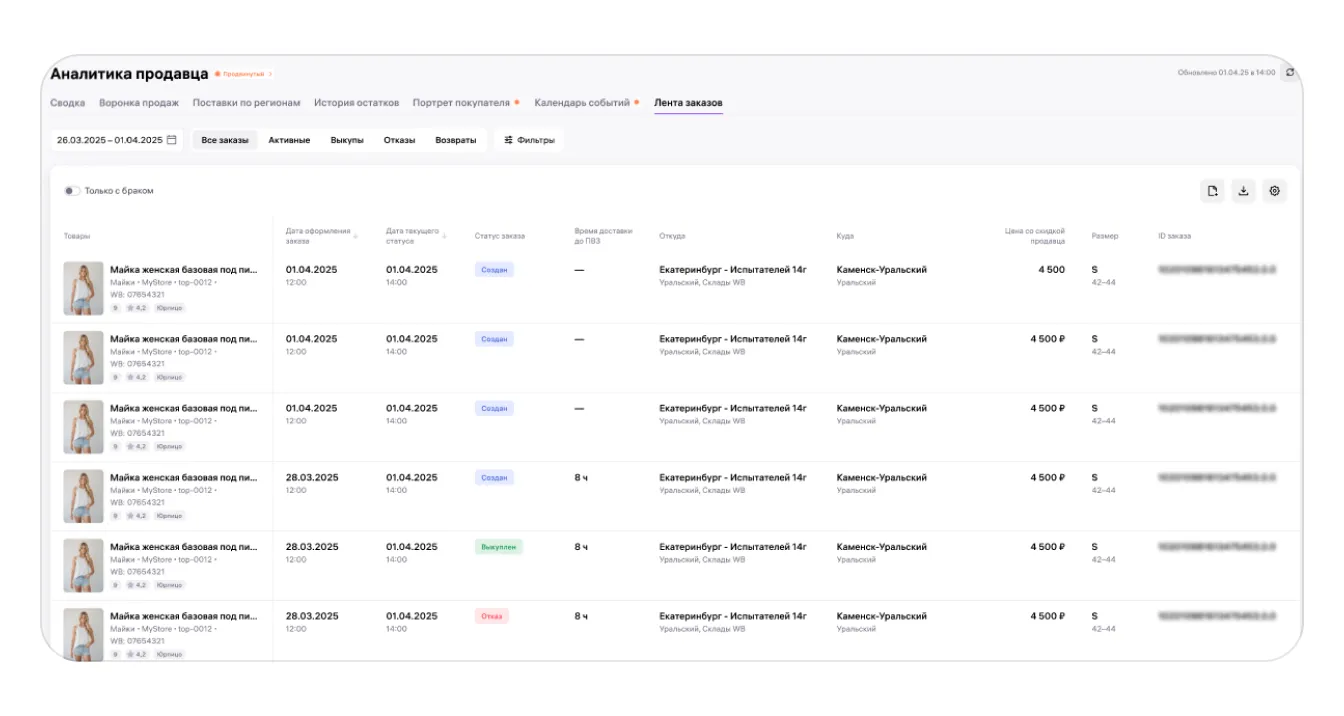Select 'Возвраты' orders button

click(455, 140)
